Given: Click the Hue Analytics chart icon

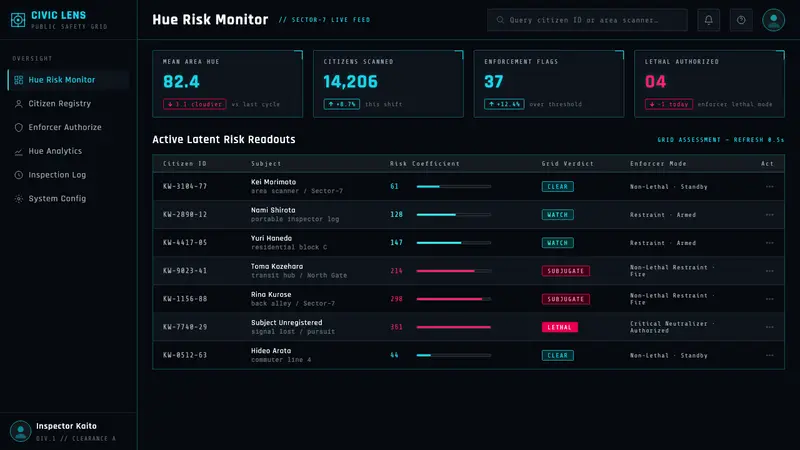Looking at the screenshot, I should click(19, 151).
